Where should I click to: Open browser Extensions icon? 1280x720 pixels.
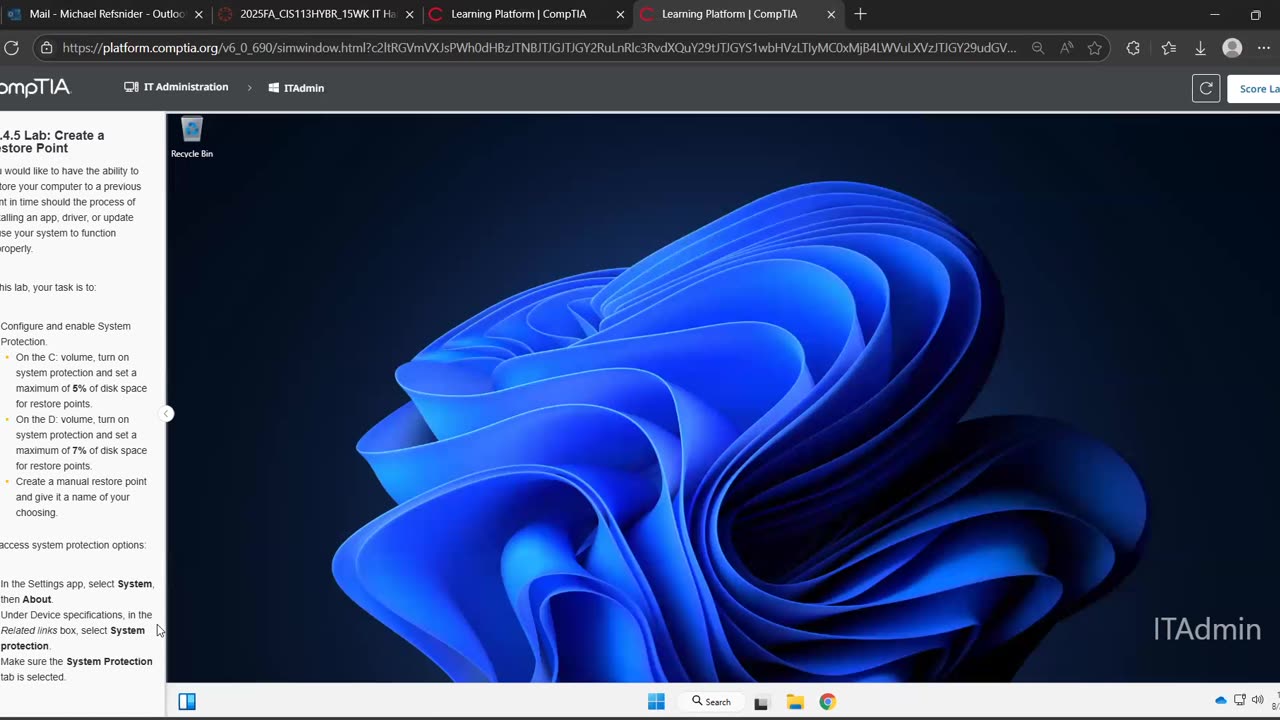click(1133, 48)
